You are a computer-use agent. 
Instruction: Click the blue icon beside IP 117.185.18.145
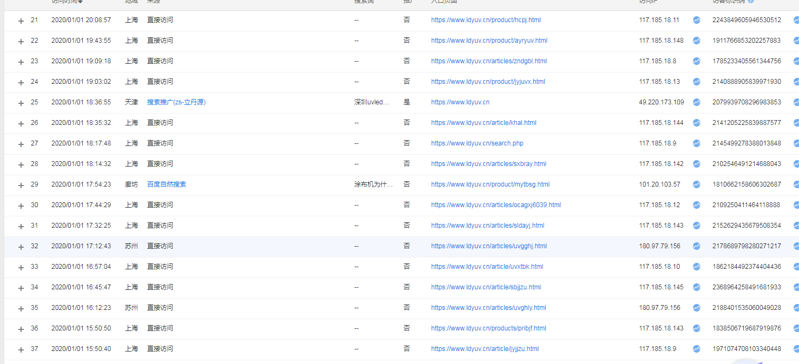click(x=696, y=287)
